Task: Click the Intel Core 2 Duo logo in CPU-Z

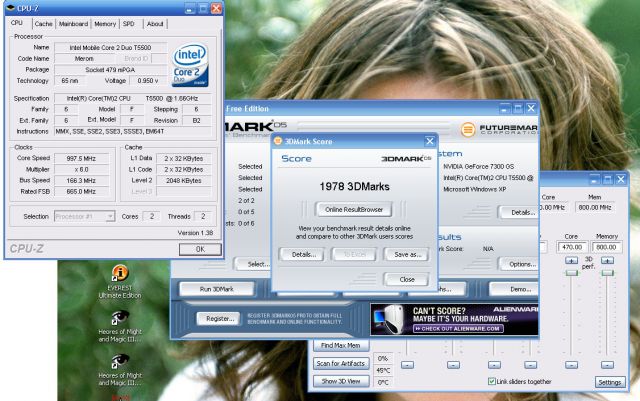Action: [x=190, y=65]
